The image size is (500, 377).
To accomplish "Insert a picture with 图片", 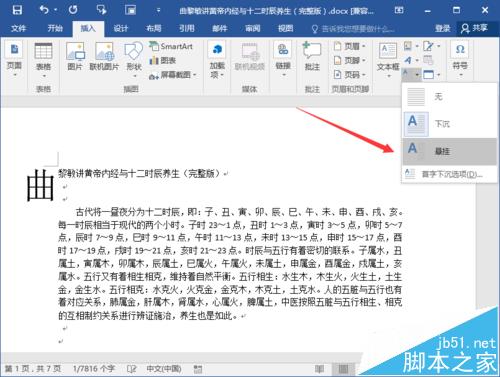I will click(x=75, y=57).
